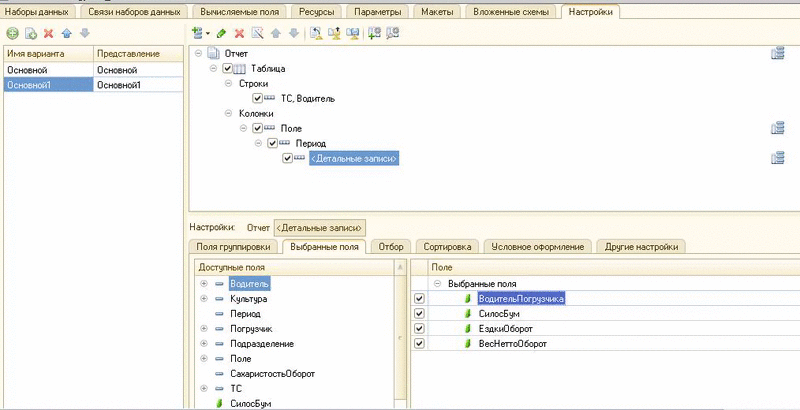Open the Макеты tab
800x410 pixels.
click(437, 12)
